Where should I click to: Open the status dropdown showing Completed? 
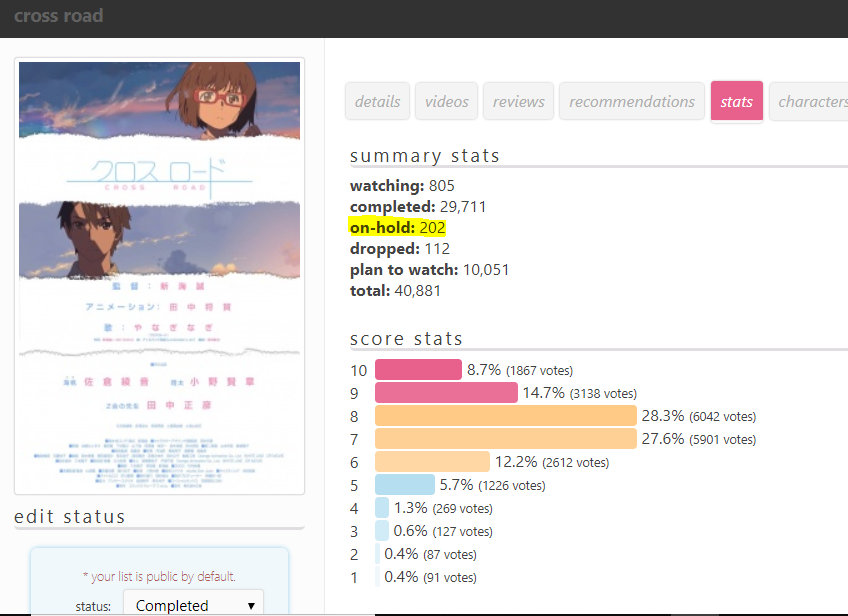[x=194, y=604]
